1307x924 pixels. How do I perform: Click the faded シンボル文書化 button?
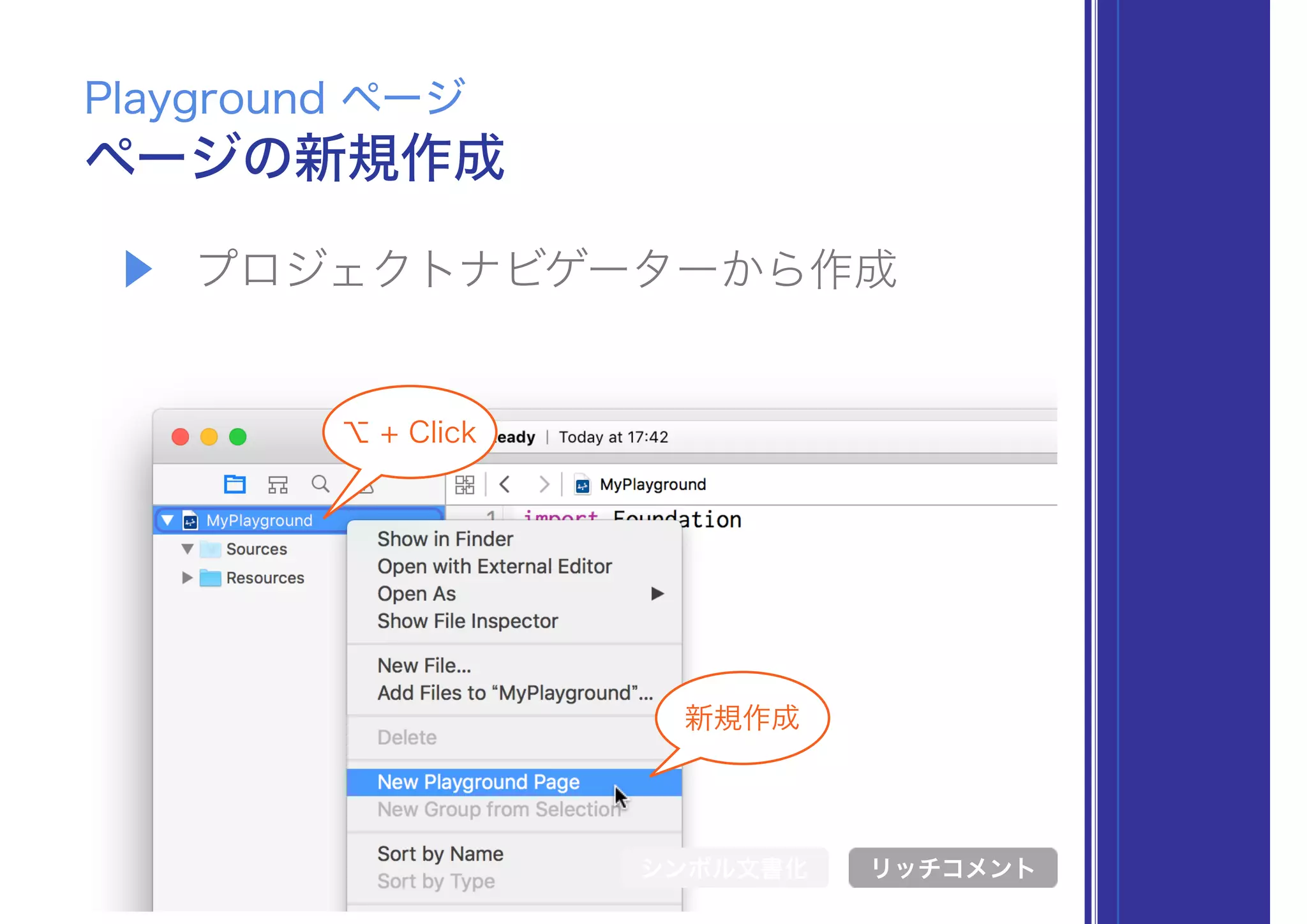coord(724,868)
